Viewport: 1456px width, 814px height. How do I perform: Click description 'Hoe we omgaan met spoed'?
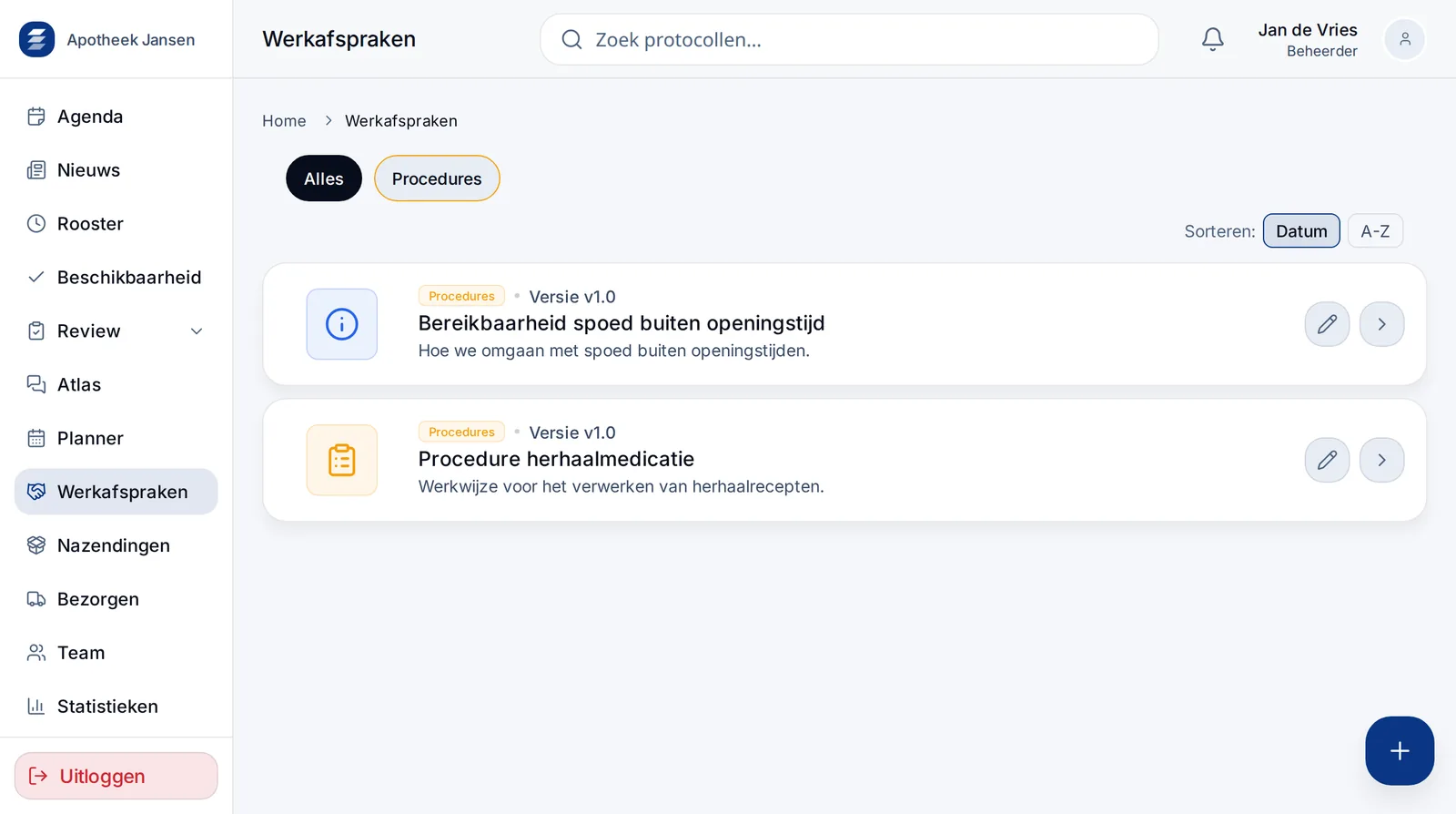pos(614,351)
